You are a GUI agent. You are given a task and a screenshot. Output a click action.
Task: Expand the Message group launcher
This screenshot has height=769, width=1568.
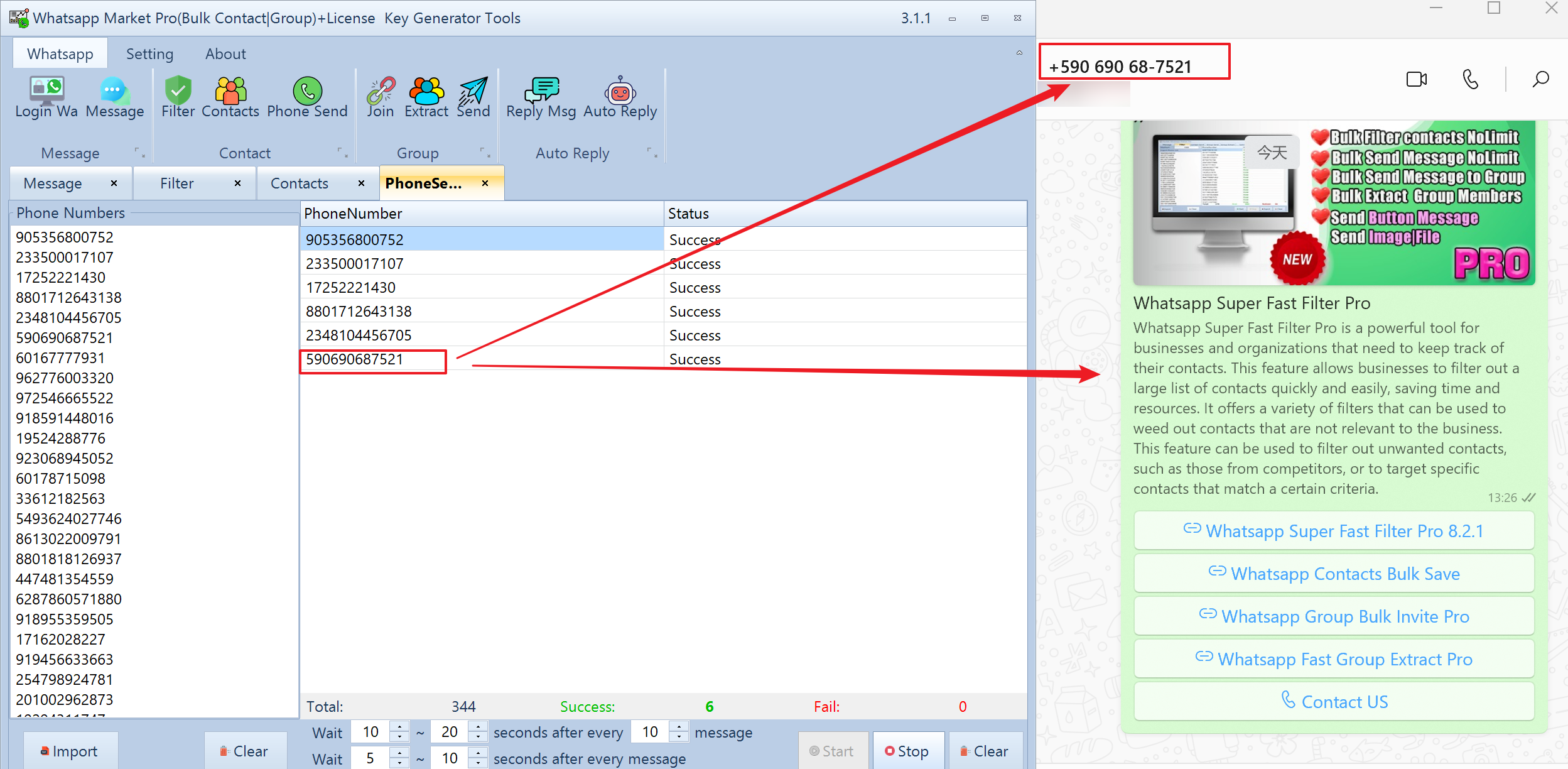(140, 153)
